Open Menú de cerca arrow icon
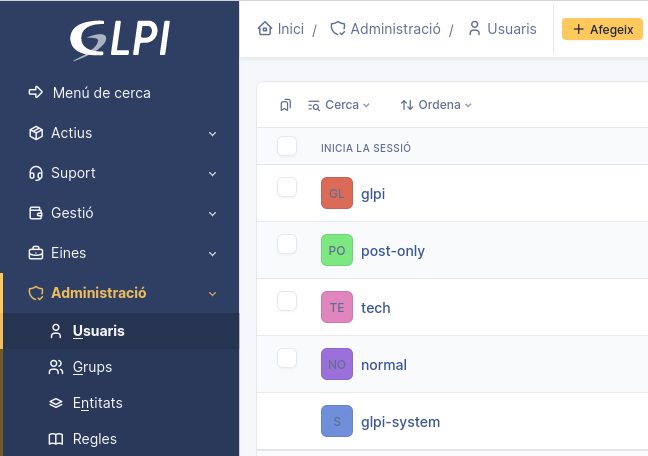Viewport: 648px width, 456px height. pyautogui.click(x=36, y=92)
